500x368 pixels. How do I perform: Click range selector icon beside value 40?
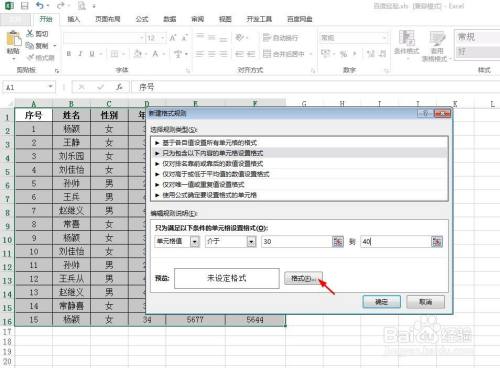(x=437, y=241)
